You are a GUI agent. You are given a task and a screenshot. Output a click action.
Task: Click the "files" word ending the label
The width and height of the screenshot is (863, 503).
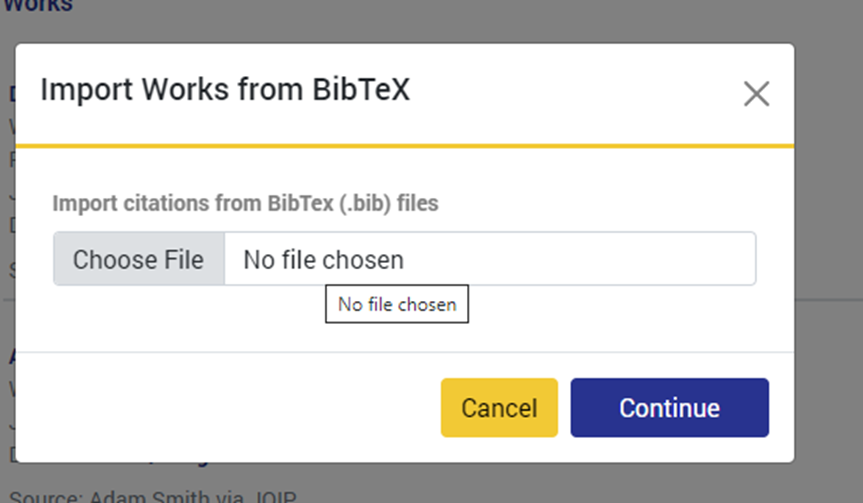(418, 203)
